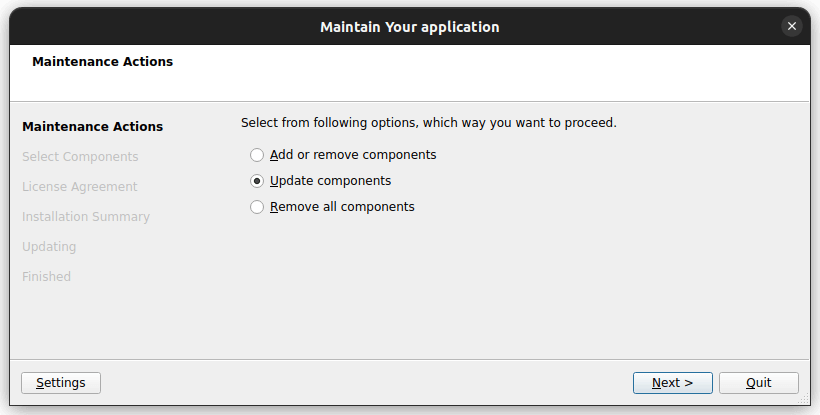Viewport: 820px width, 415px height.
Task: Click the Maintenance Actions heading in white banner
Action: [102, 62]
